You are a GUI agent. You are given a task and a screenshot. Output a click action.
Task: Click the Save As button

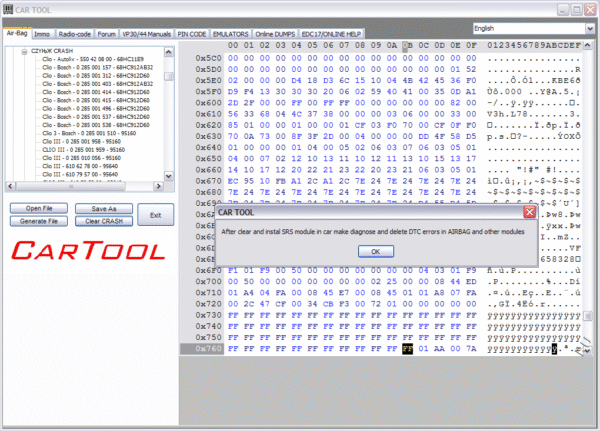pos(104,209)
